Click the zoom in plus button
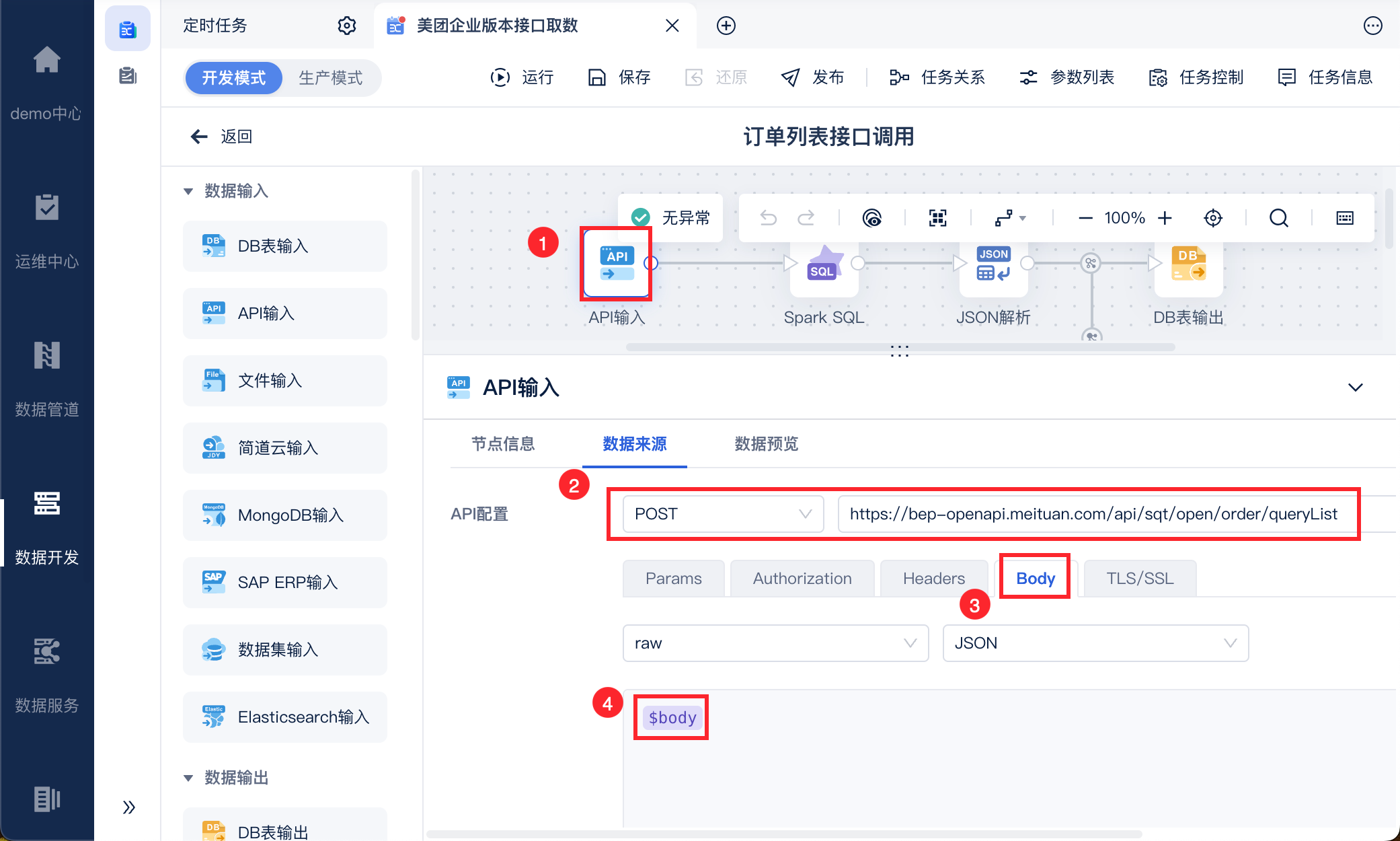 coord(1165,218)
